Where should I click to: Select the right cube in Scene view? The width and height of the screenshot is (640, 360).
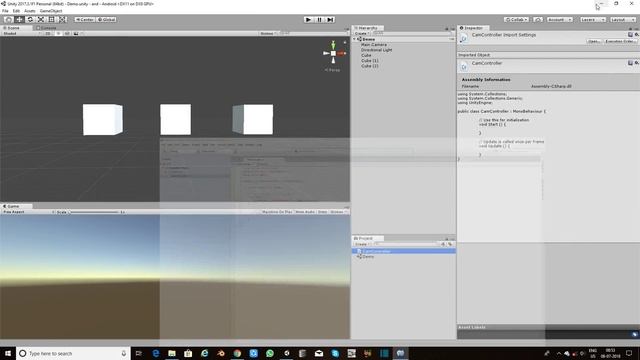click(253, 119)
